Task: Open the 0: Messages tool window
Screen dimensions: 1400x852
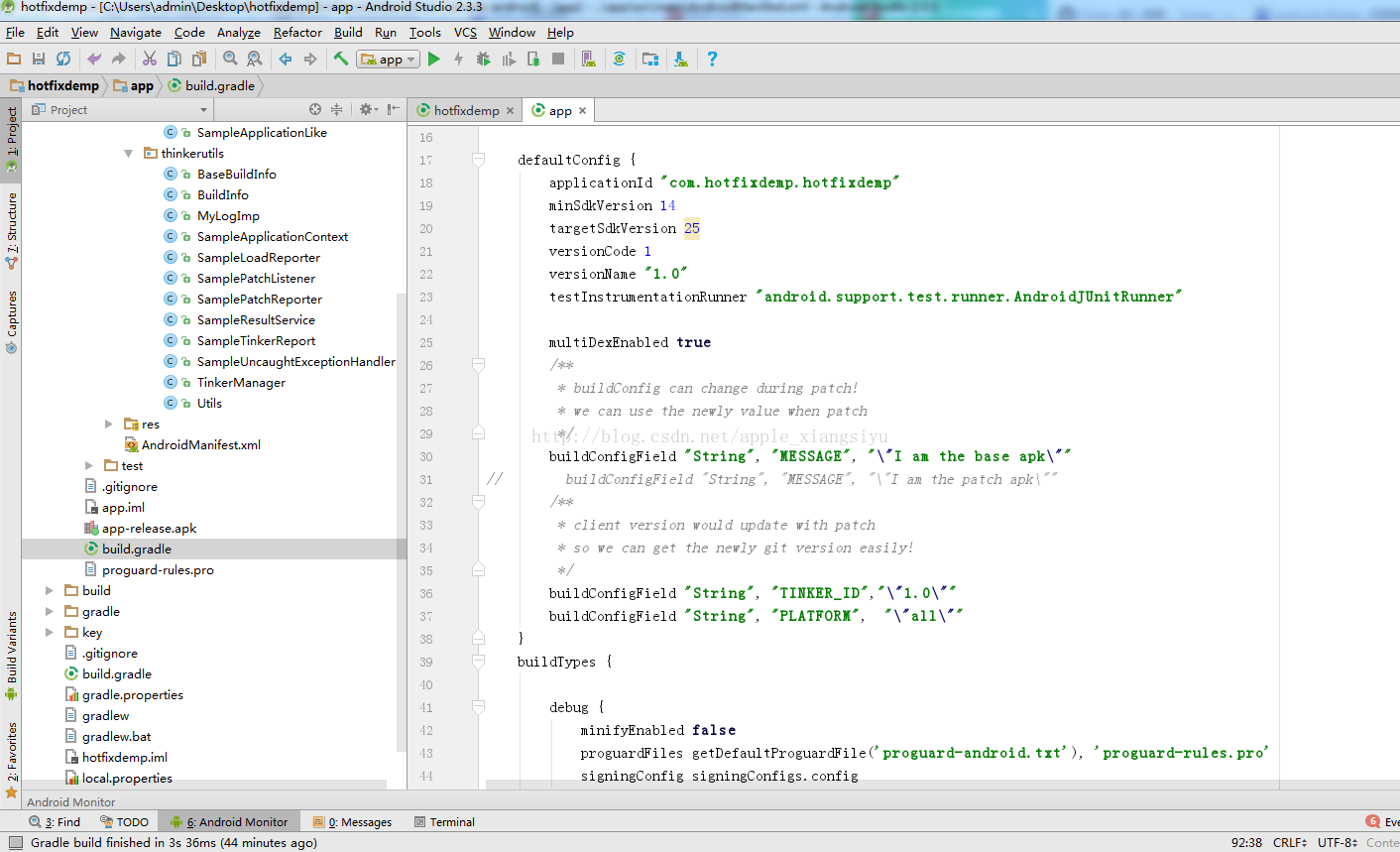Action: [x=353, y=821]
